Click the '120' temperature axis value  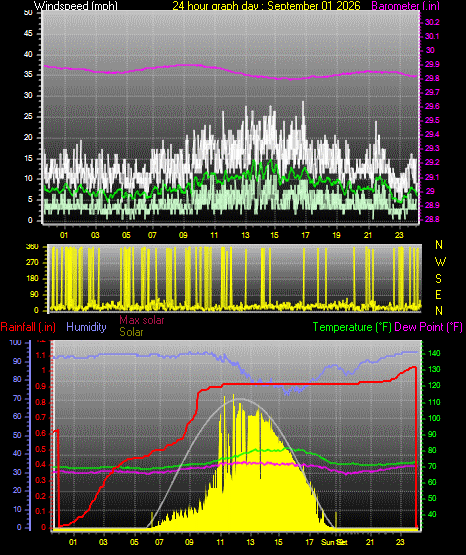(x=434, y=385)
